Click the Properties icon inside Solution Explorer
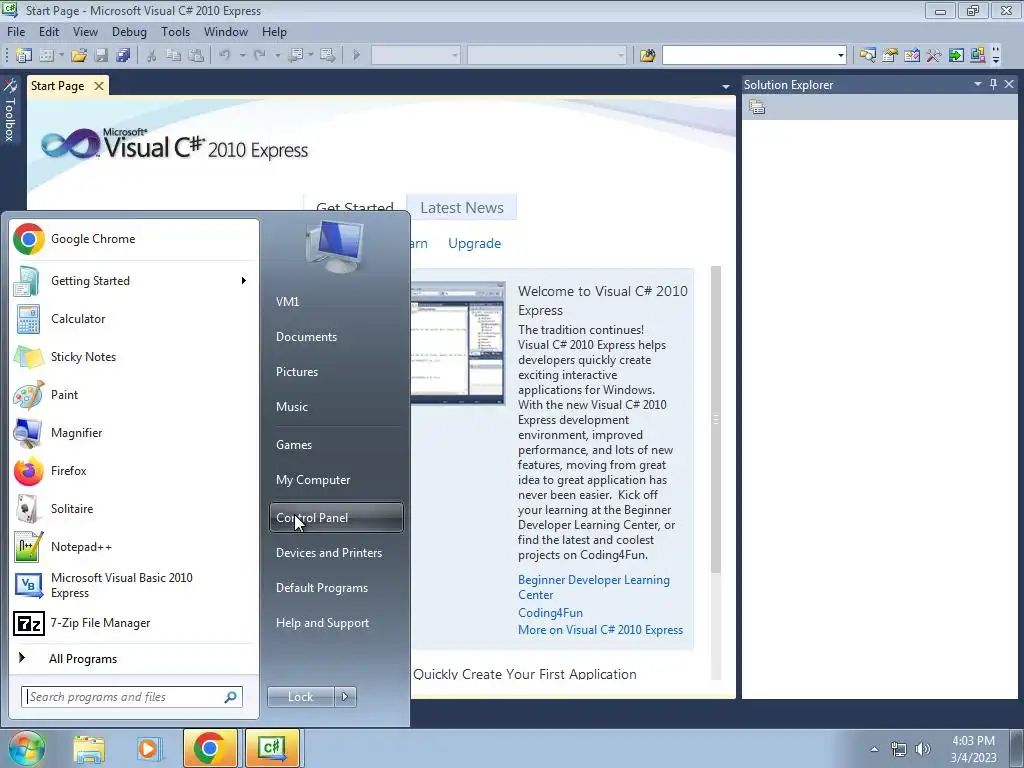 point(757,107)
